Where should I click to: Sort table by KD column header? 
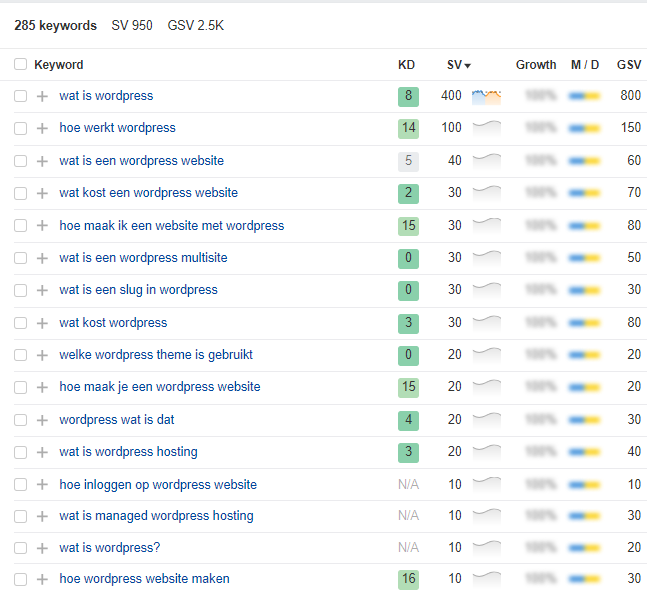(406, 65)
